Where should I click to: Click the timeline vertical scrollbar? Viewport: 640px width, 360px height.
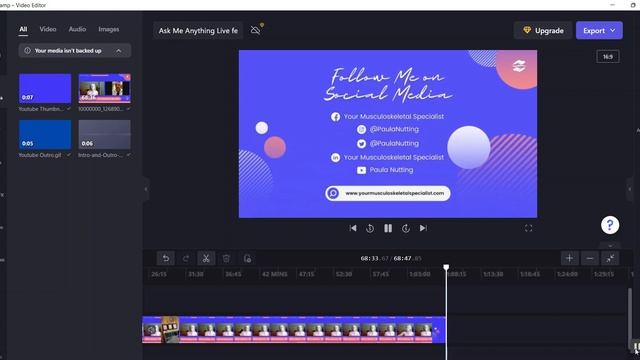tap(630, 318)
